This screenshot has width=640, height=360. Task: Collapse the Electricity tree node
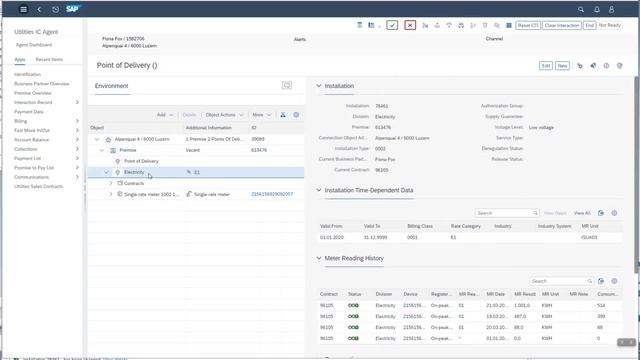(107, 172)
